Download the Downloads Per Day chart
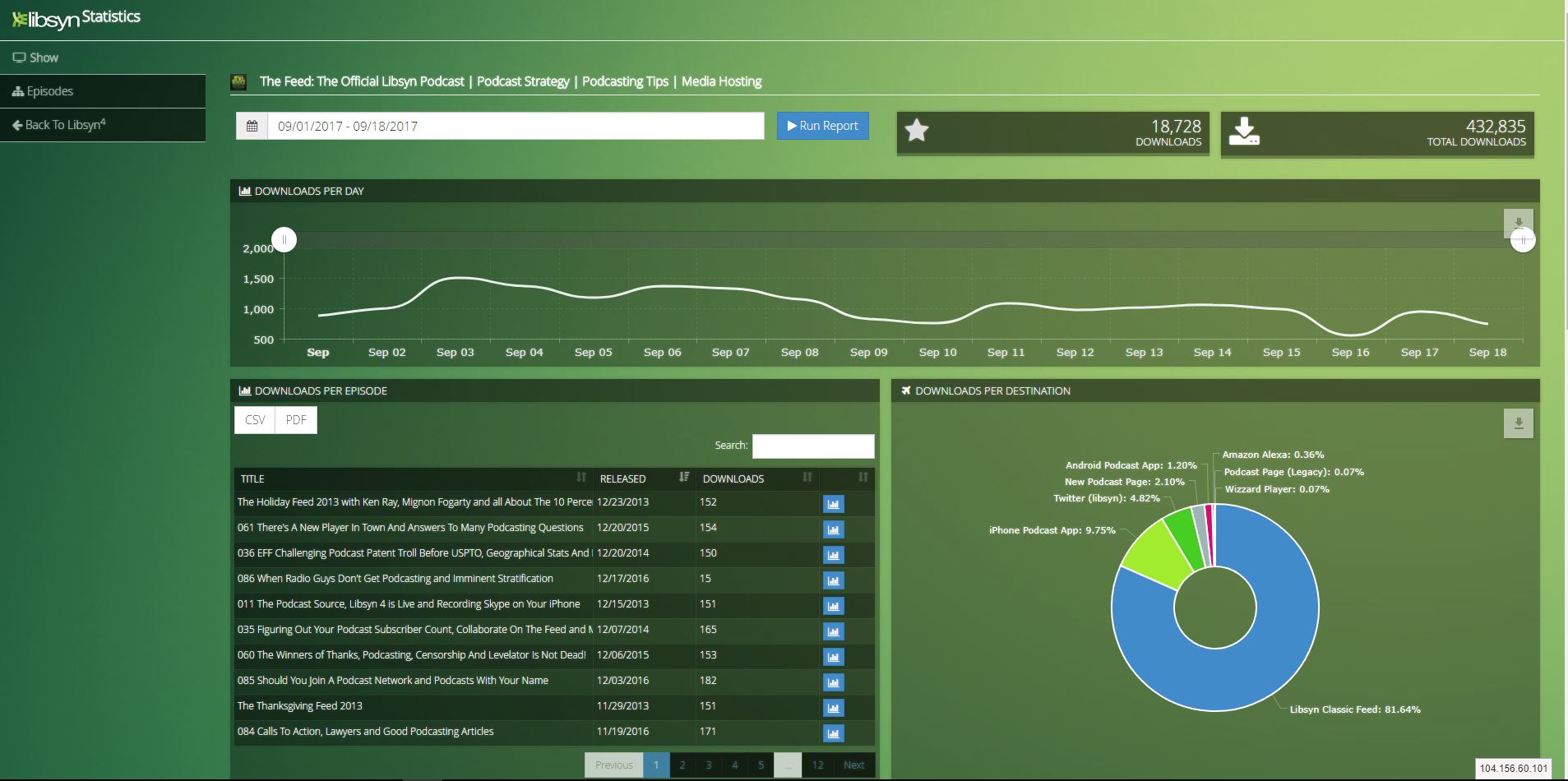The image size is (1568, 781). 1518,223
